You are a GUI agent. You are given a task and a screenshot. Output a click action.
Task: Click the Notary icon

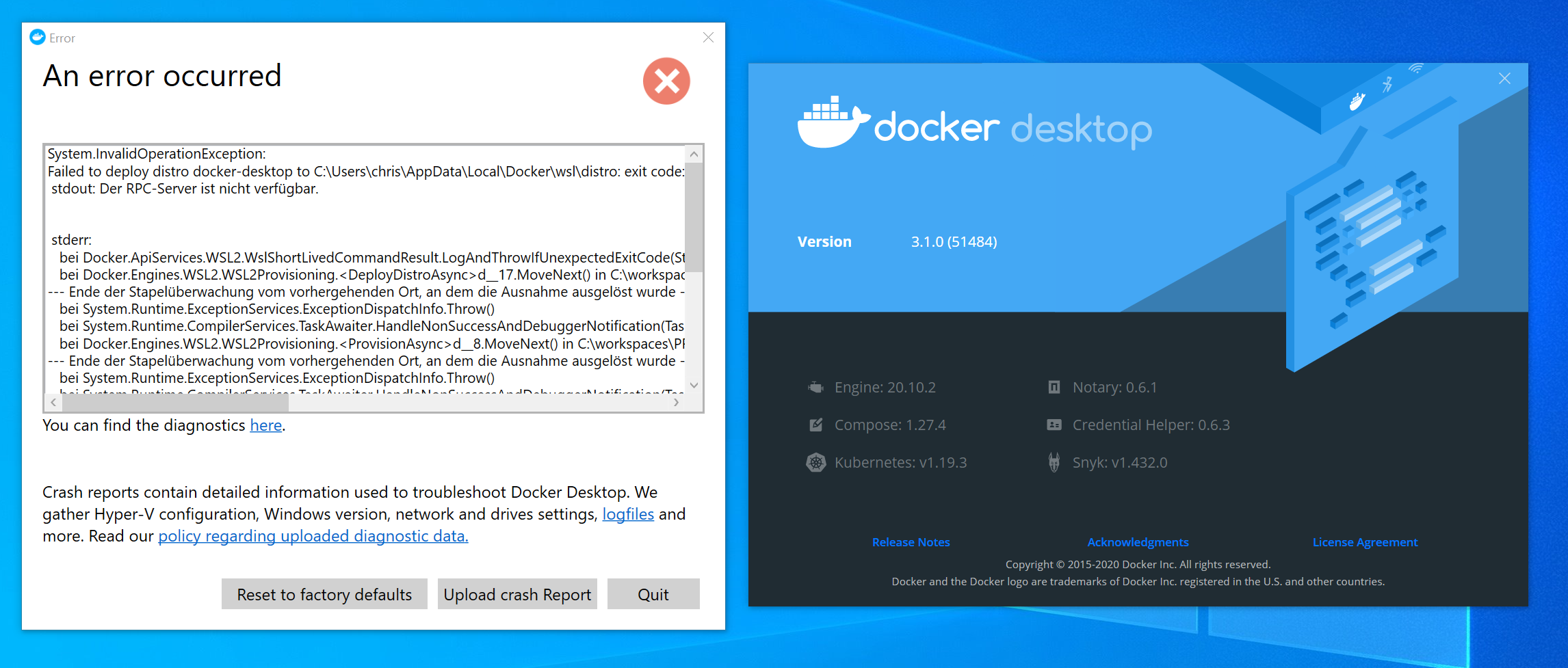coord(1053,386)
